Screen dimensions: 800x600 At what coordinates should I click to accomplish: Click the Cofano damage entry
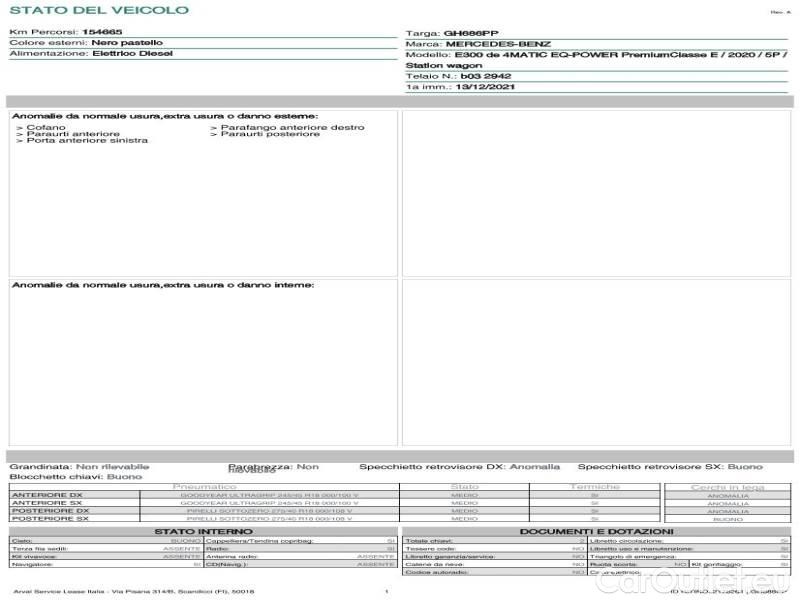45,127
